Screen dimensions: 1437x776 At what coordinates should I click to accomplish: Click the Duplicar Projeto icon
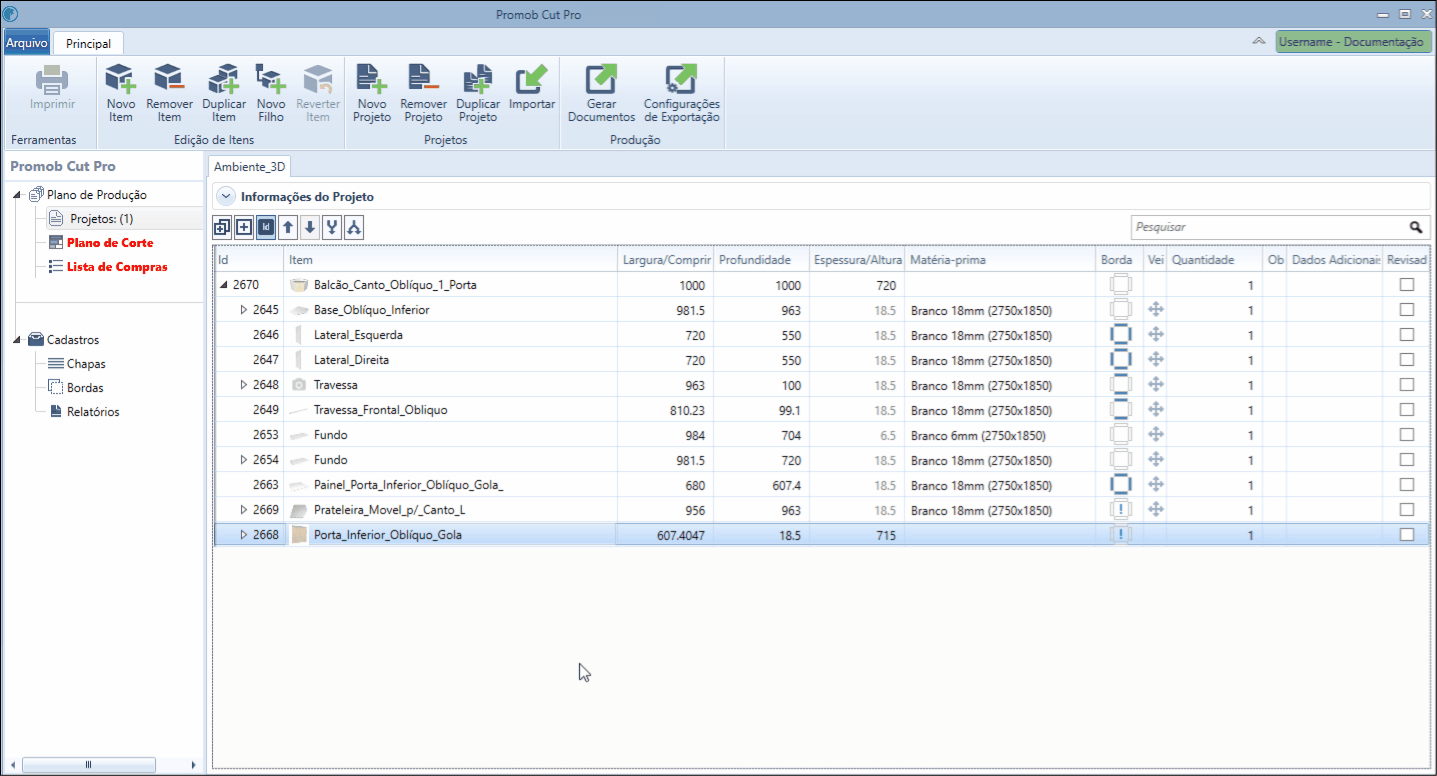click(478, 79)
